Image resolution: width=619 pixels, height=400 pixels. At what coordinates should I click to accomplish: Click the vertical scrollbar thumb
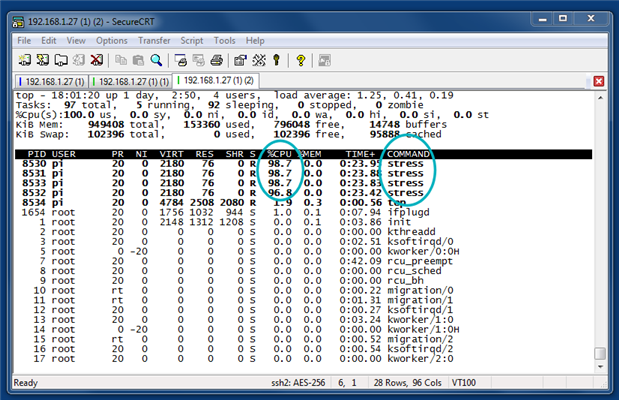point(600,354)
